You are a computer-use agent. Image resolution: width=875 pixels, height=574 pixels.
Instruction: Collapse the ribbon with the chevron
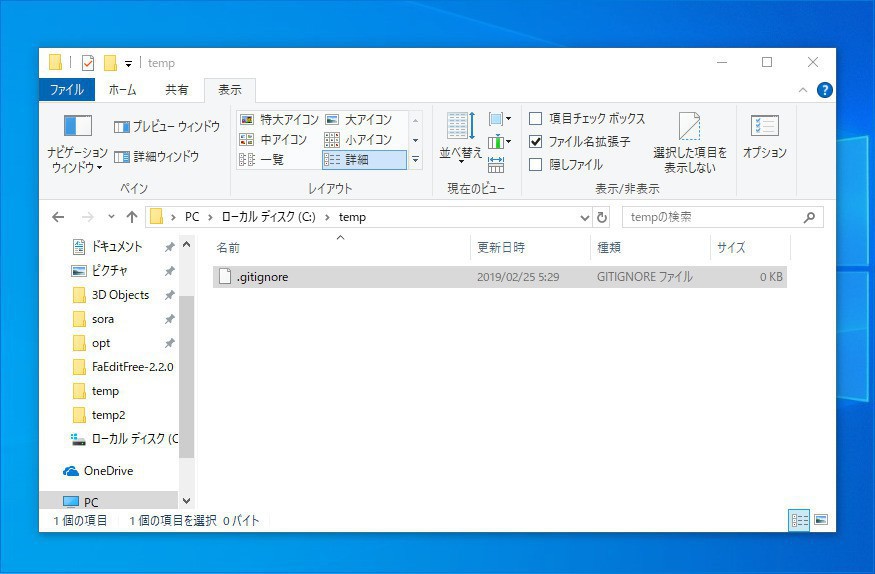point(802,90)
